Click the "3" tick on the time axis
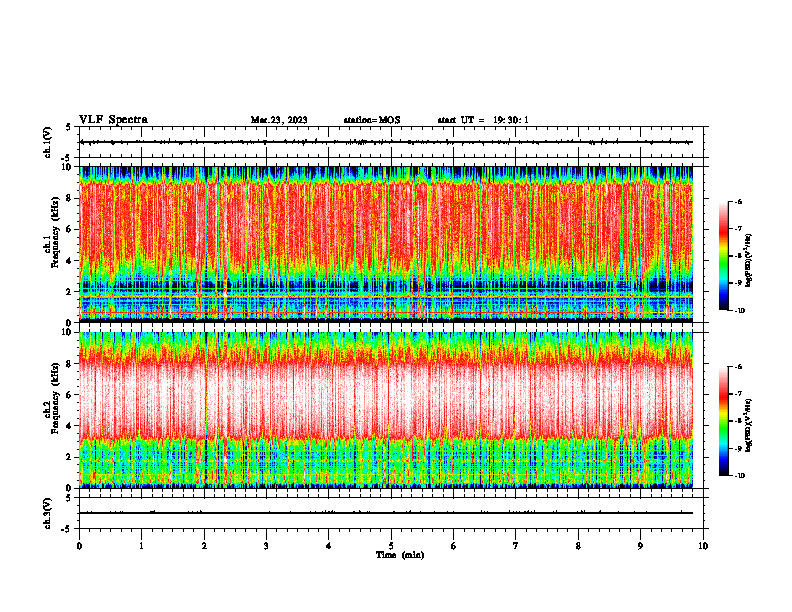 (266, 546)
